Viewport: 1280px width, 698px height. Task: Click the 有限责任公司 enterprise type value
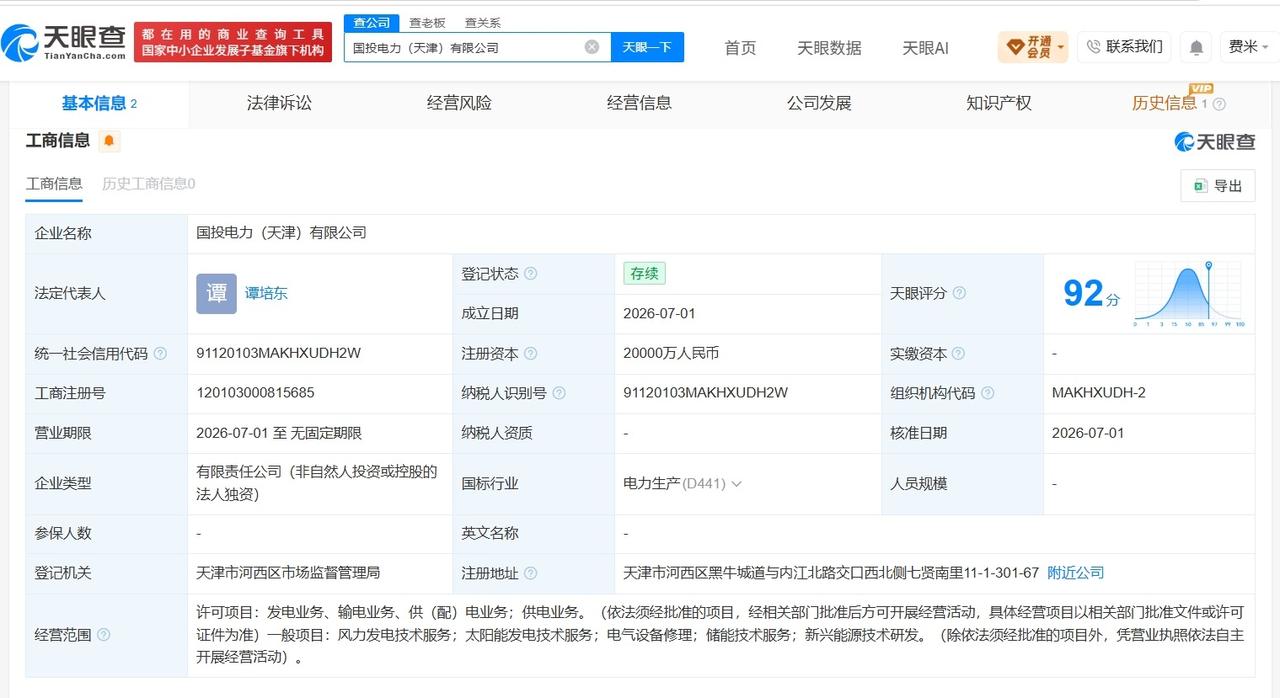coord(317,482)
